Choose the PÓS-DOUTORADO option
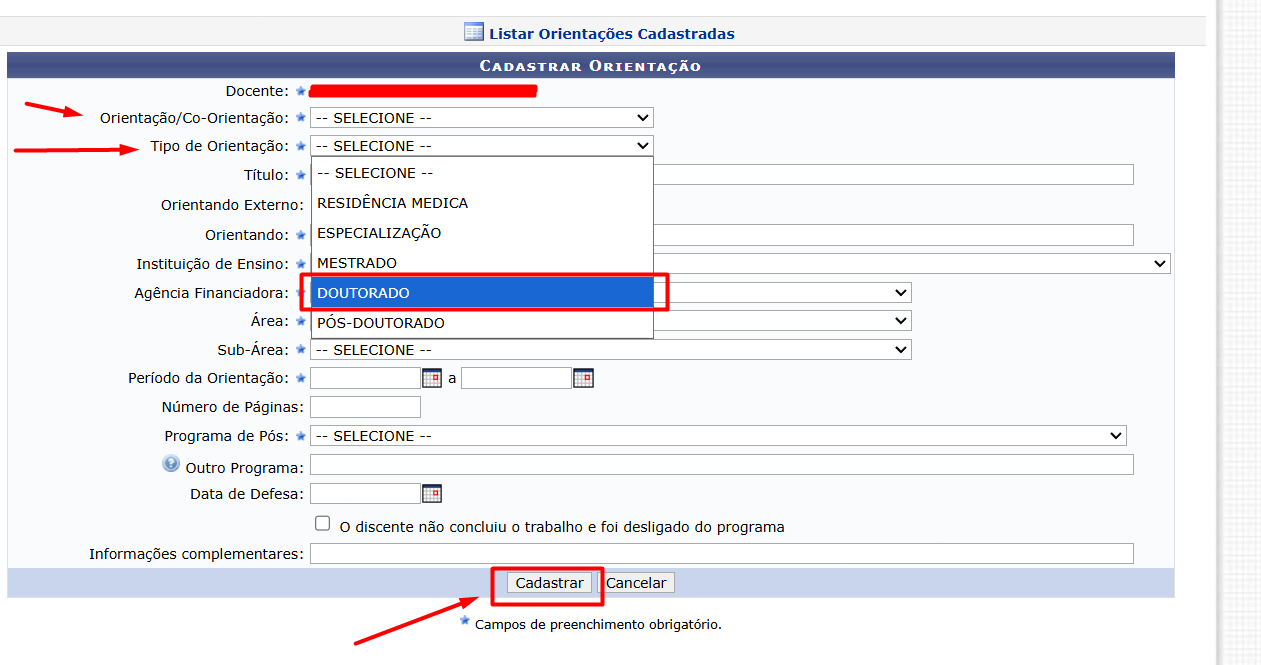Screen dimensions: 1261x665 482,323
